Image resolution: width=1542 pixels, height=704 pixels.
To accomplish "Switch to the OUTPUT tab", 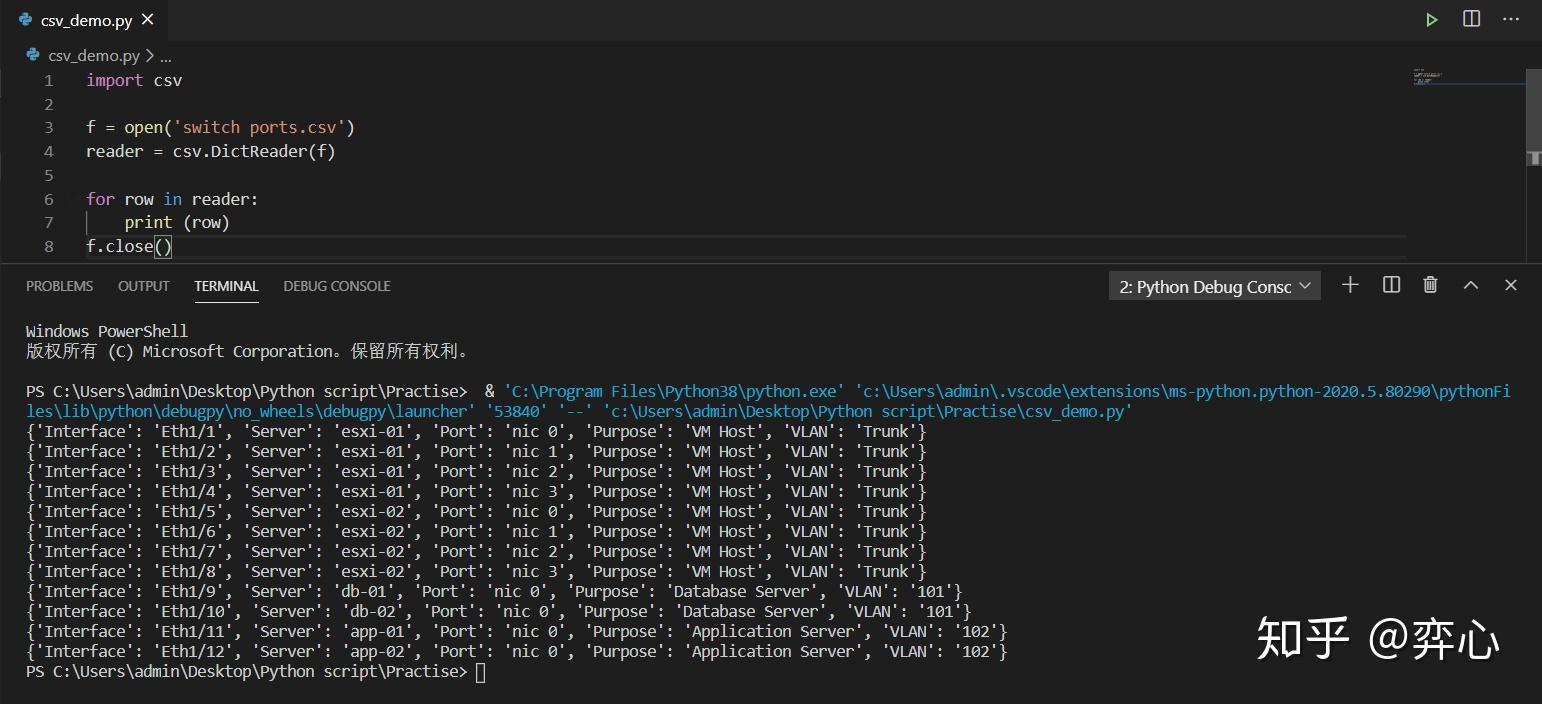I will (x=144, y=286).
